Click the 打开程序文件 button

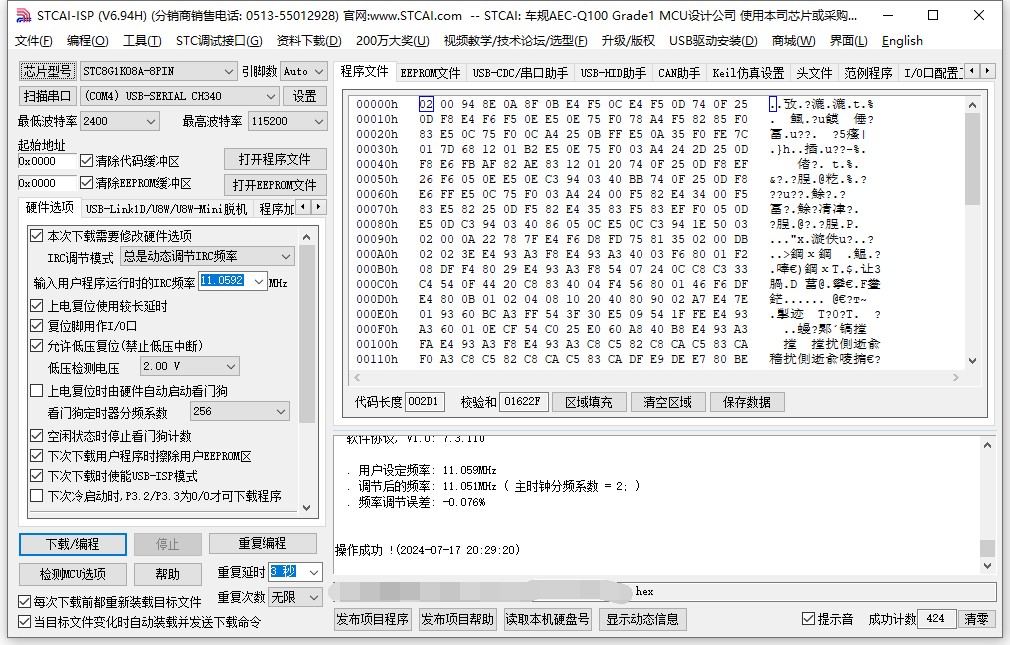(275, 159)
